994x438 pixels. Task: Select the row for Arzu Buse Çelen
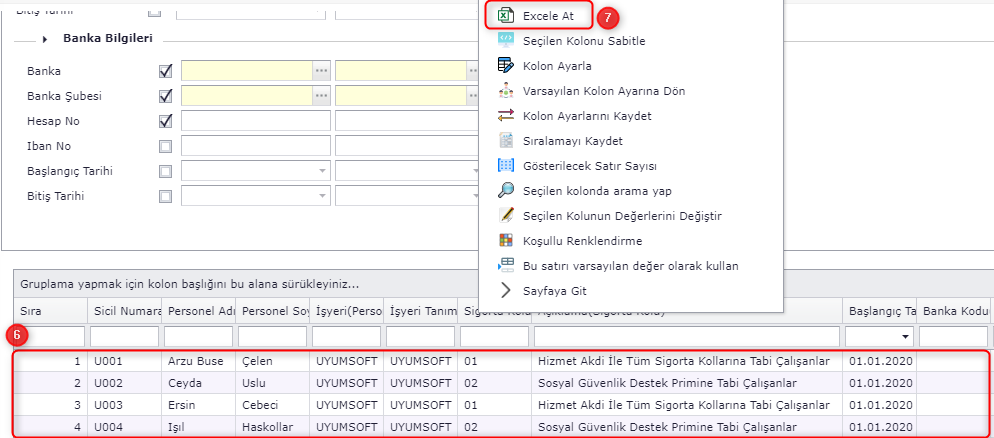(200, 360)
